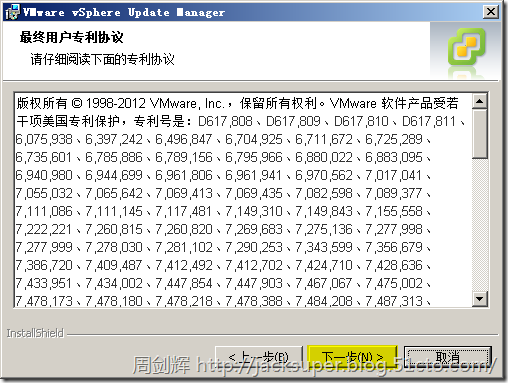Click patent number 7,433,951

(x=44, y=283)
